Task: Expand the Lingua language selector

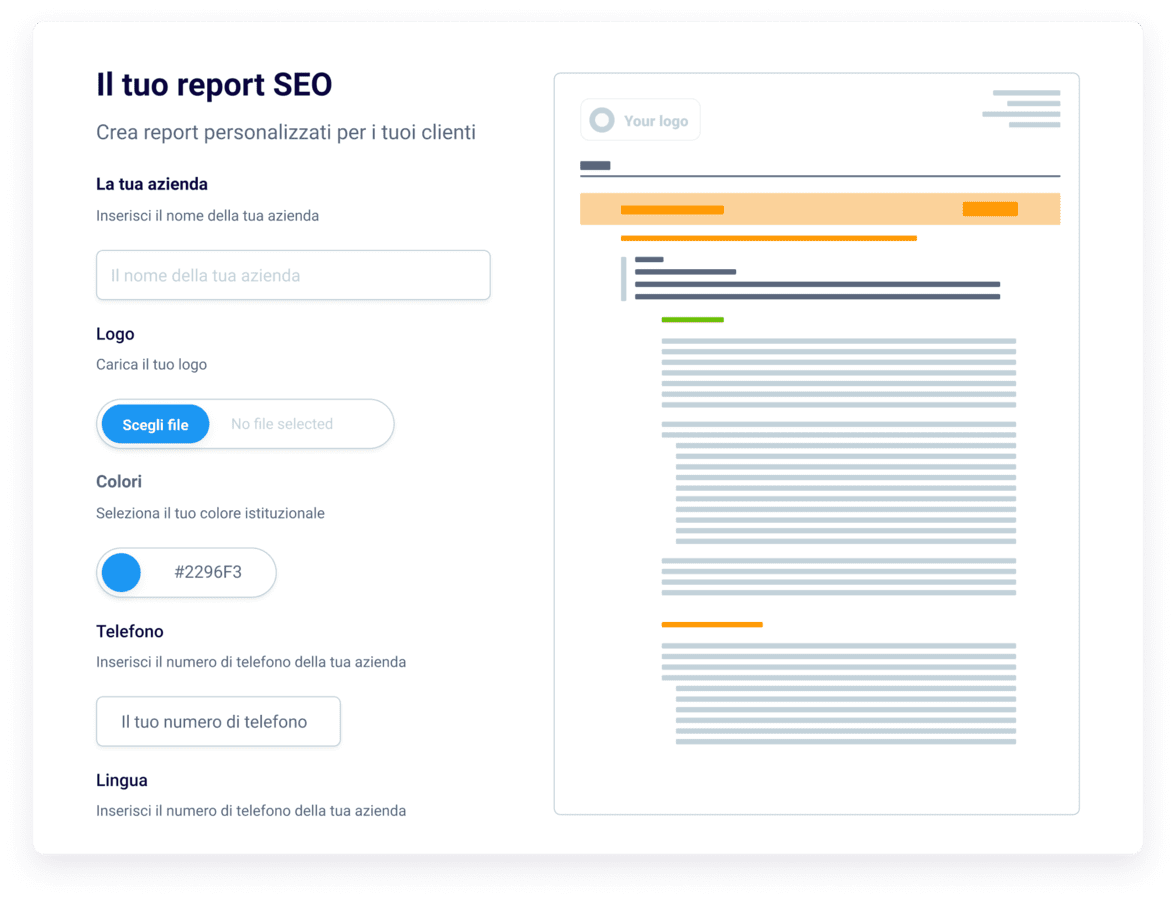Action: click(x=121, y=780)
